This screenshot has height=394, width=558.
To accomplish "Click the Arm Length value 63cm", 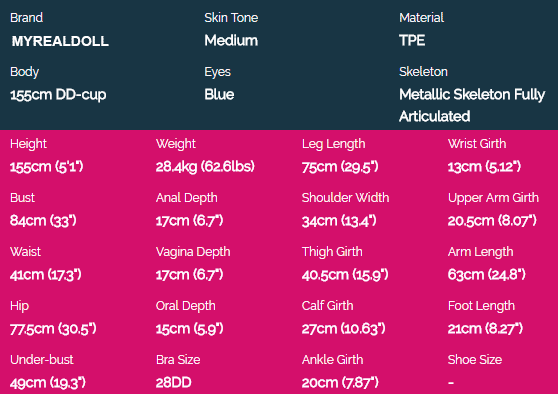I will click(486, 275).
